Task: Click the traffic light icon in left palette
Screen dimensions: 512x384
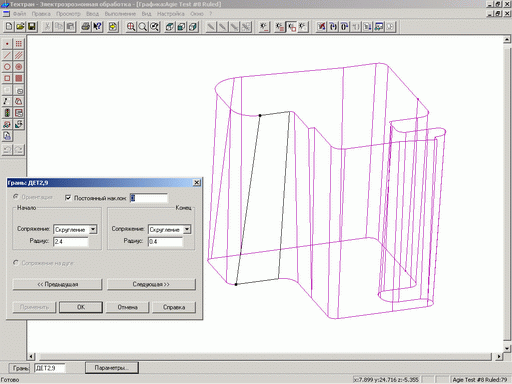Action: click(x=7, y=113)
